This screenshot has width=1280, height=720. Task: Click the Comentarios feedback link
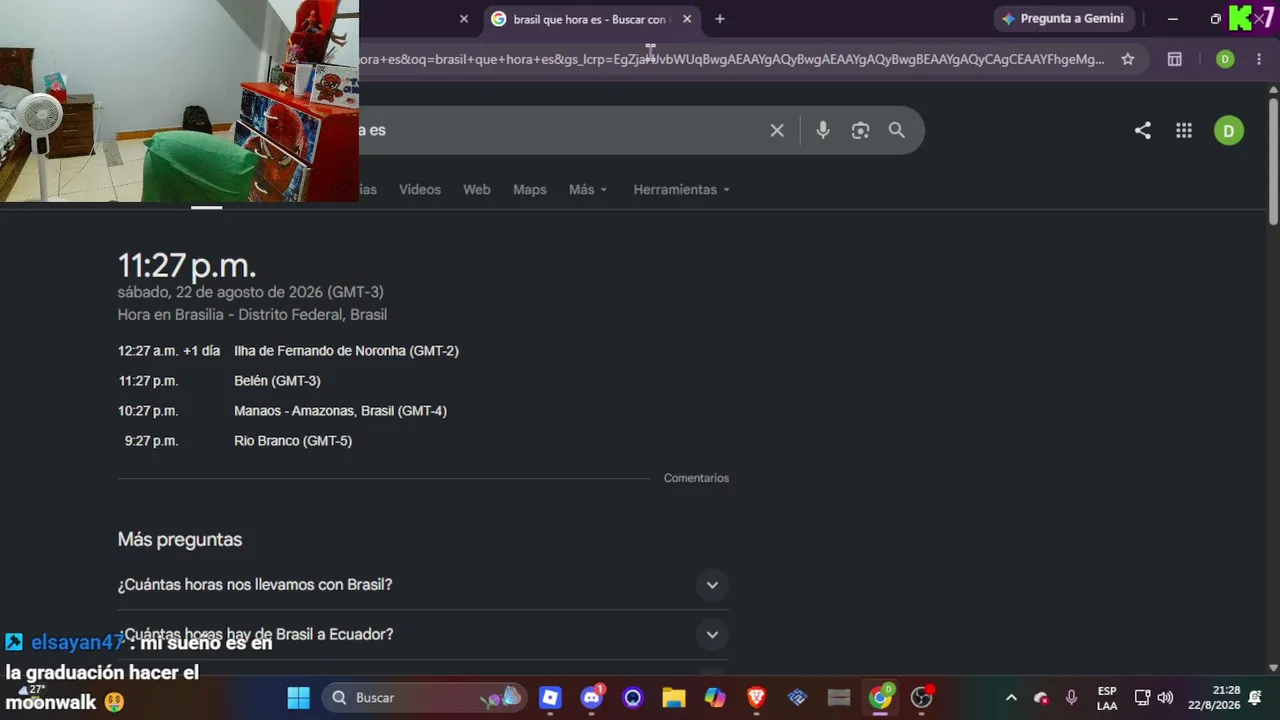[696, 478]
